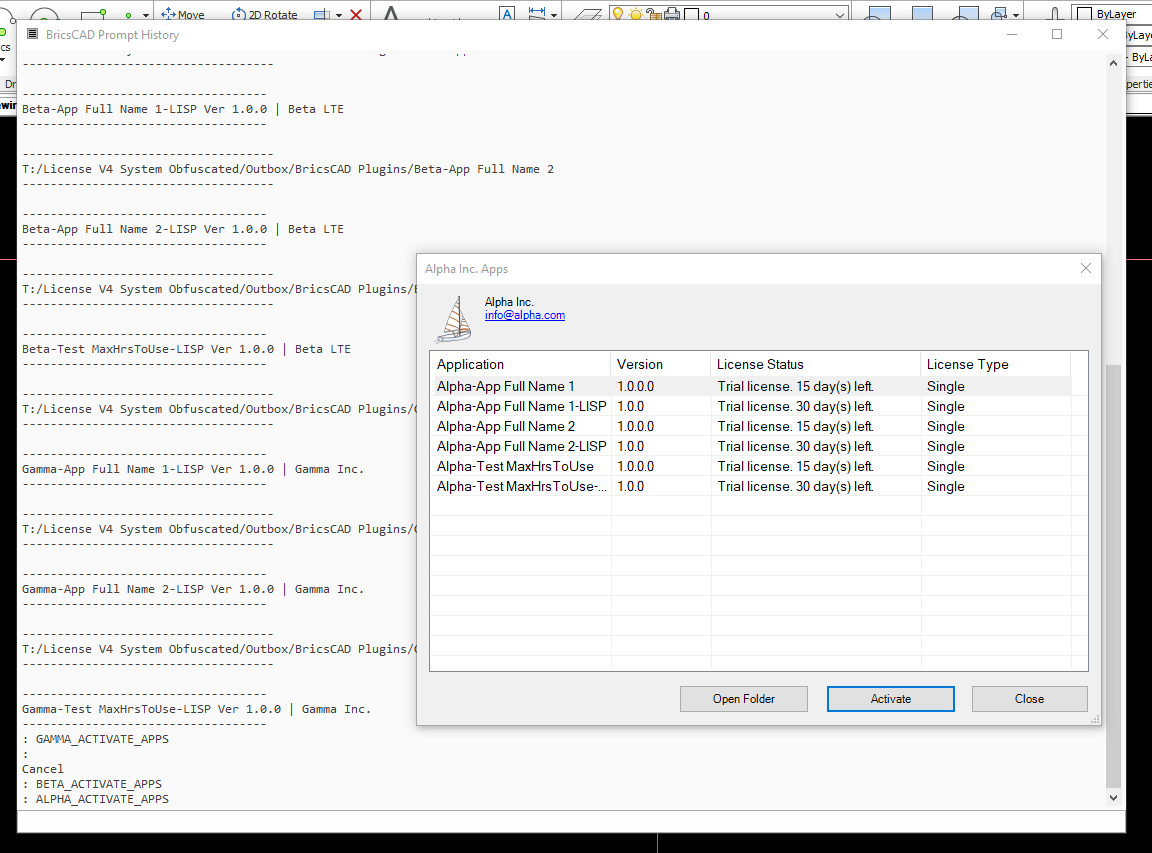This screenshot has height=853, width=1152.
Task: Toggle the layer on/off lightbulb icon
Action: click(618, 14)
